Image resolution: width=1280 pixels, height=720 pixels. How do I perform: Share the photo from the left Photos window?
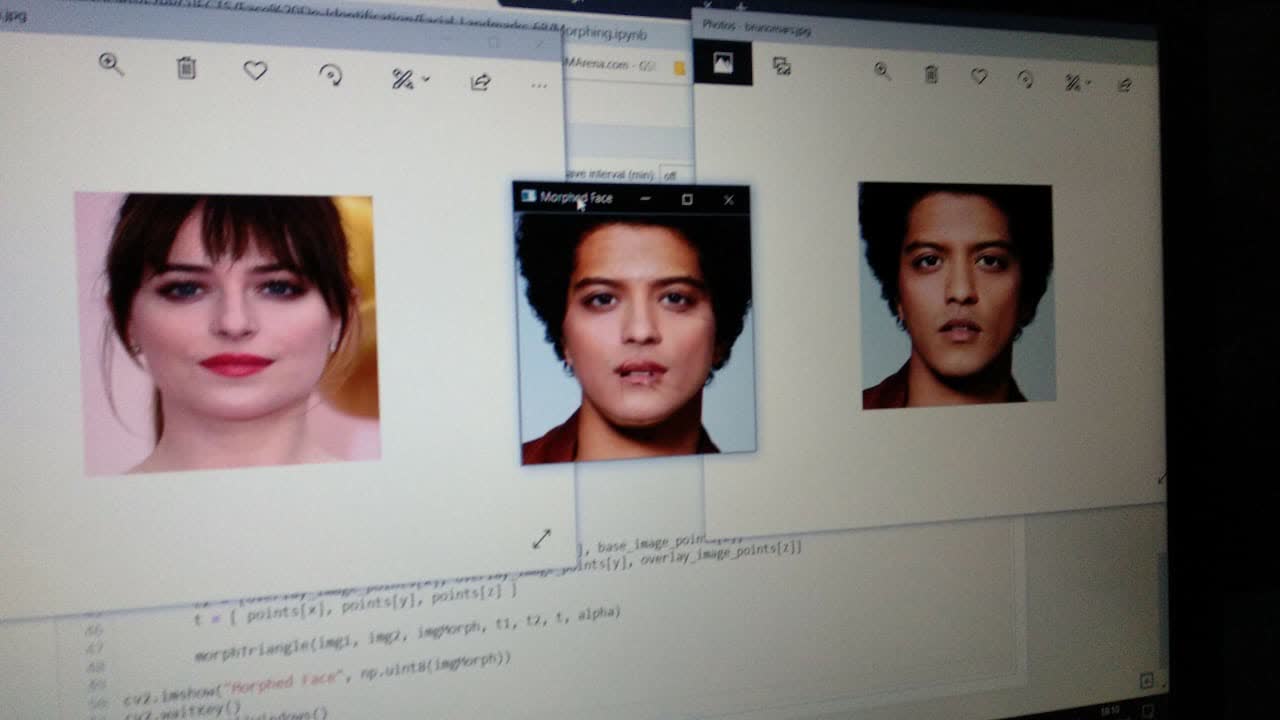pos(481,82)
